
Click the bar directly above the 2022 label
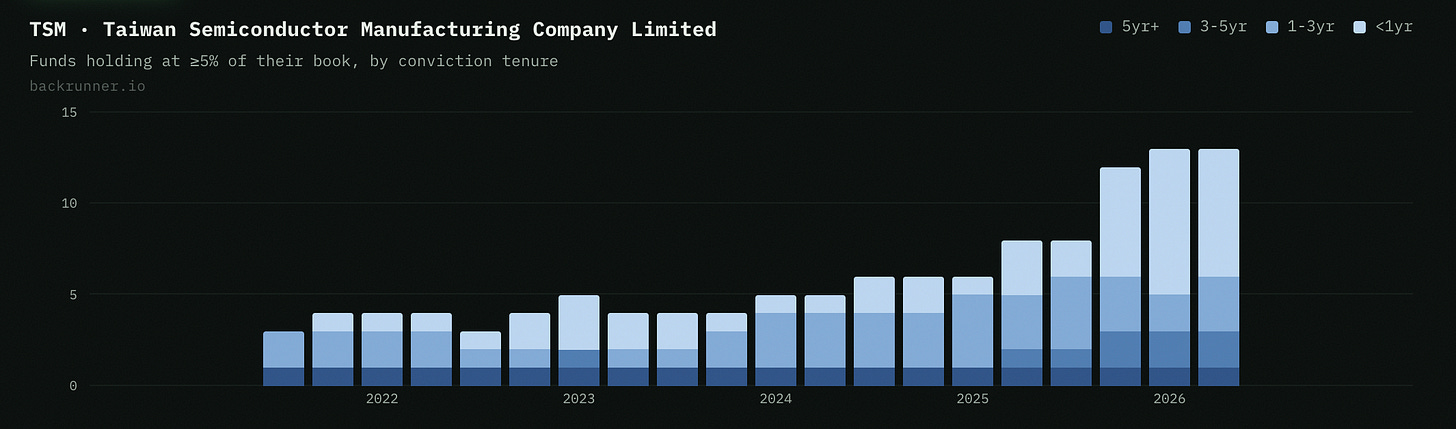click(382, 349)
